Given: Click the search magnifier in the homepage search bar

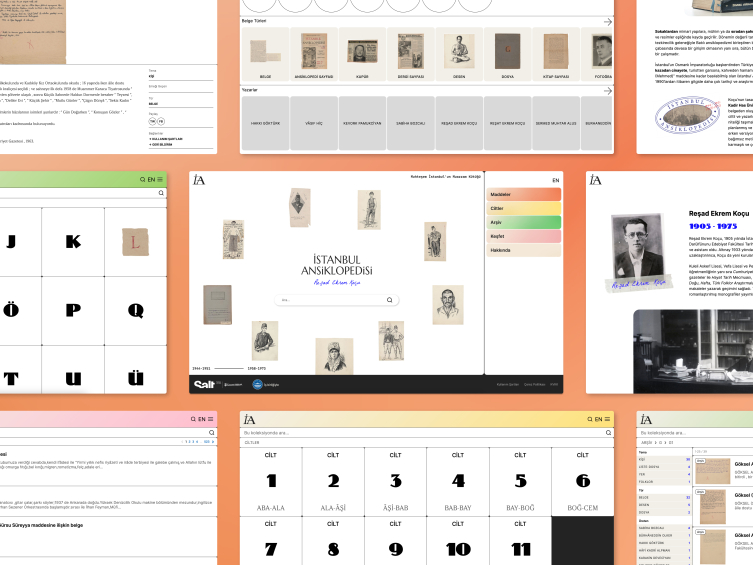Looking at the screenshot, I should click(x=391, y=300).
